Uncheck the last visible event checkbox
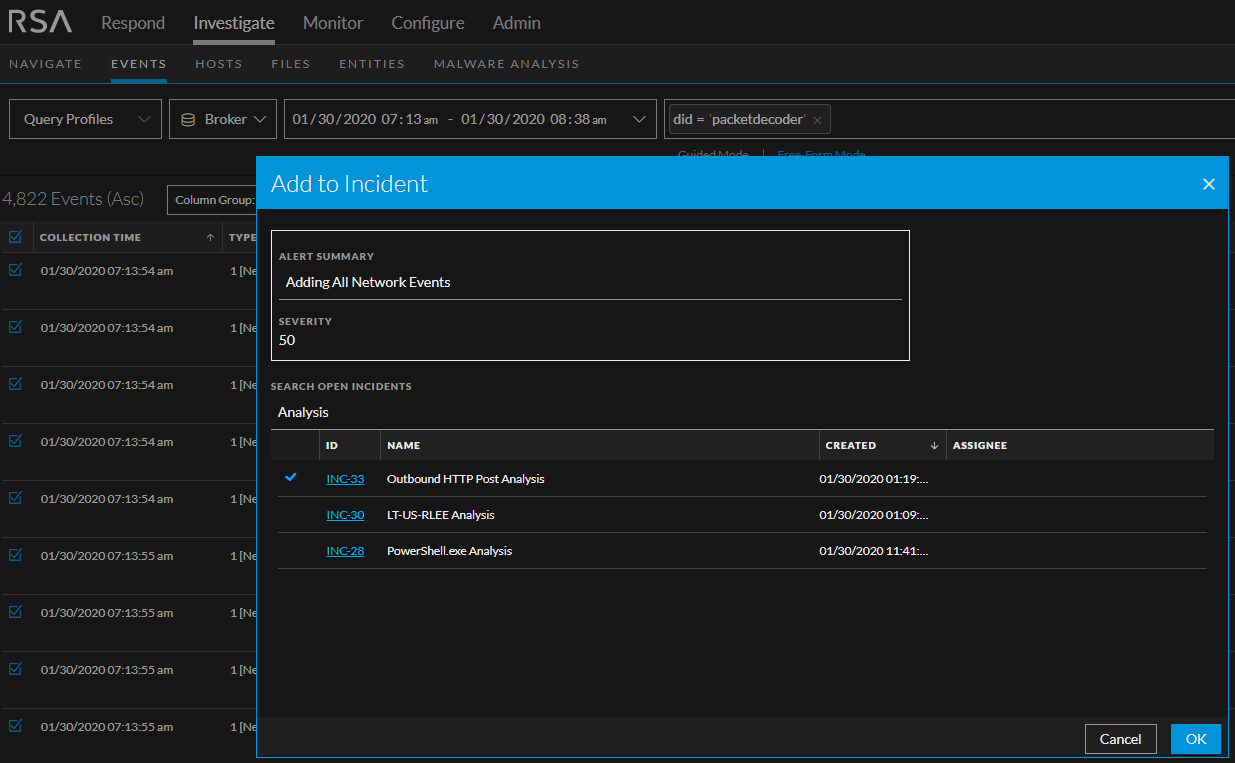This screenshot has width=1235, height=763. (x=15, y=726)
